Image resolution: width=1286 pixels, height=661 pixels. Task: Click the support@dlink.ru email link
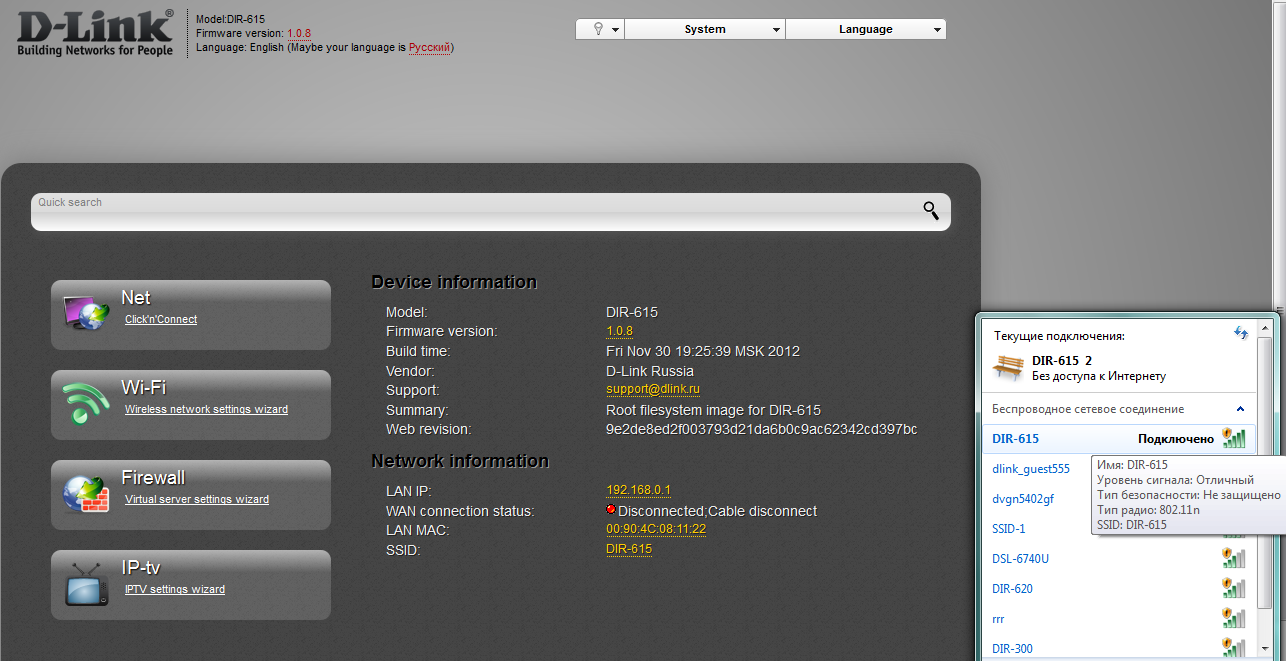[x=653, y=390]
